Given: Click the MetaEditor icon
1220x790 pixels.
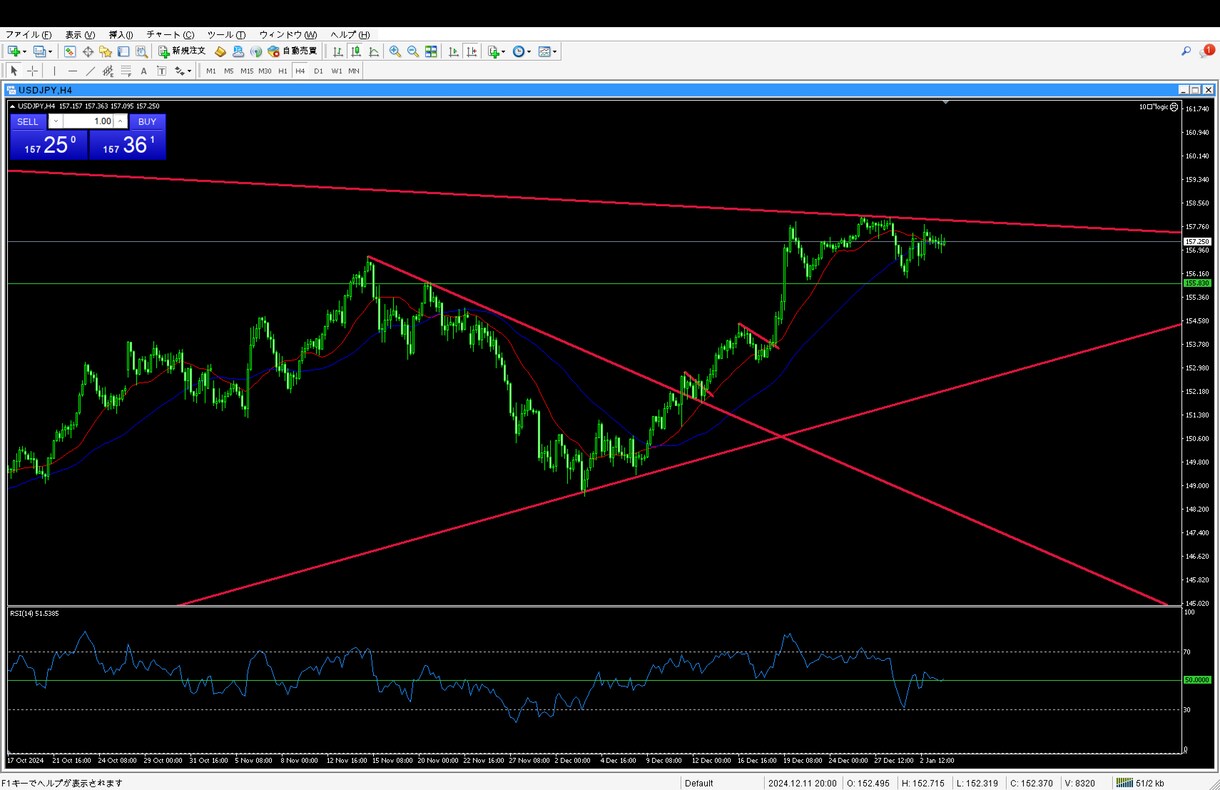Looking at the screenshot, I should (220, 51).
